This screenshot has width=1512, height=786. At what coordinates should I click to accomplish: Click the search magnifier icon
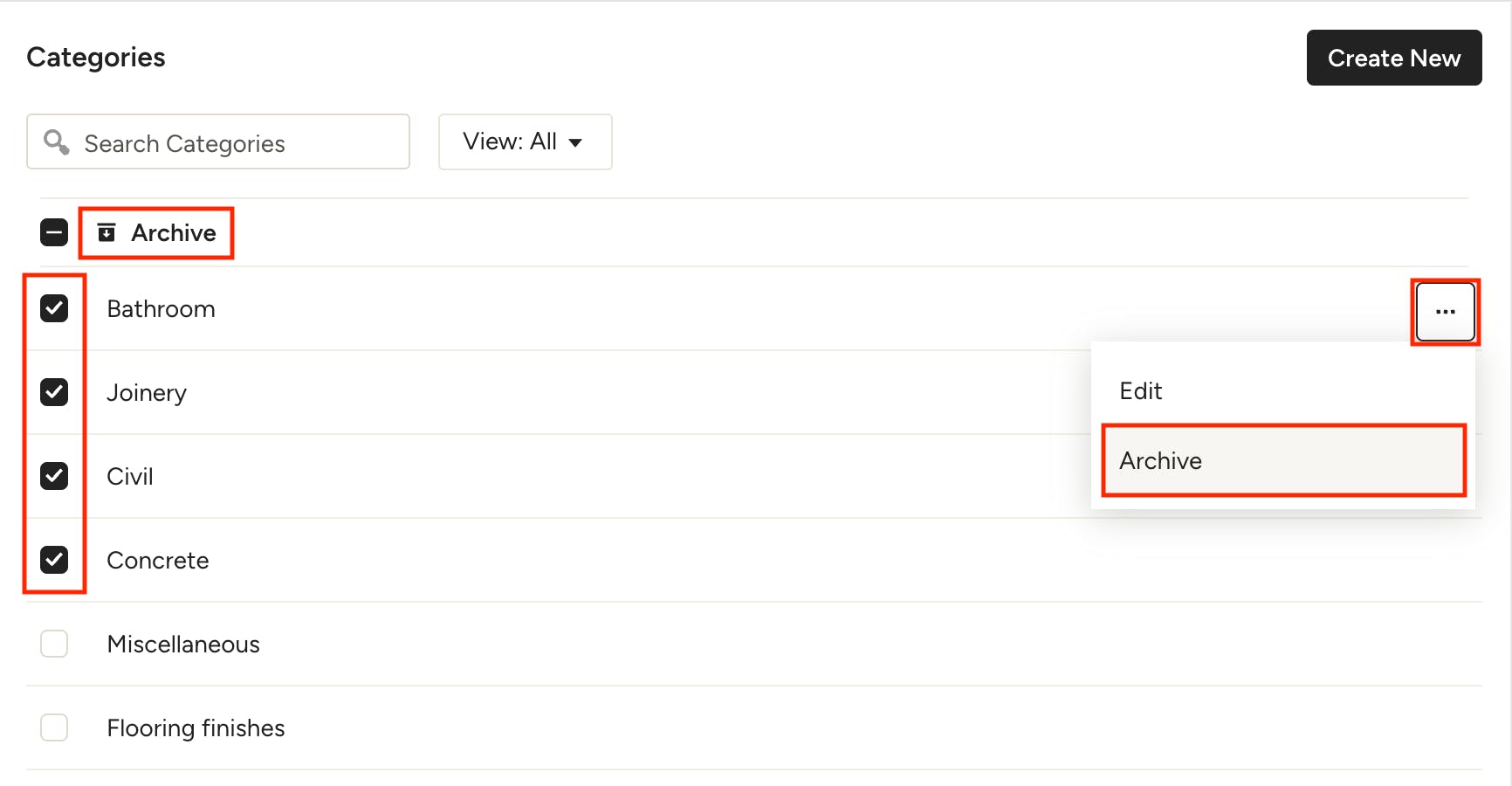pyautogui.click(x=57, y=141)
